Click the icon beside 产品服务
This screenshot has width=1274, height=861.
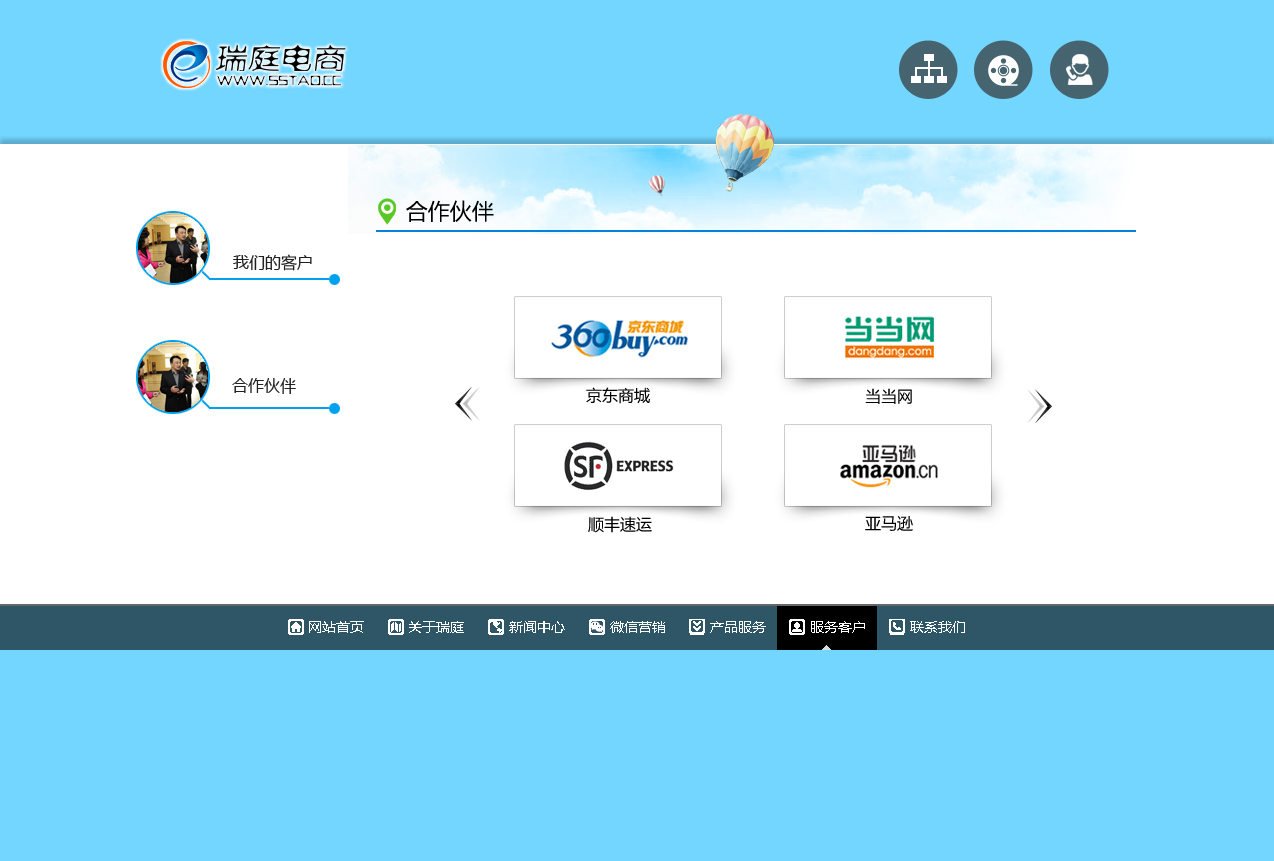click(x=697, y=627)
